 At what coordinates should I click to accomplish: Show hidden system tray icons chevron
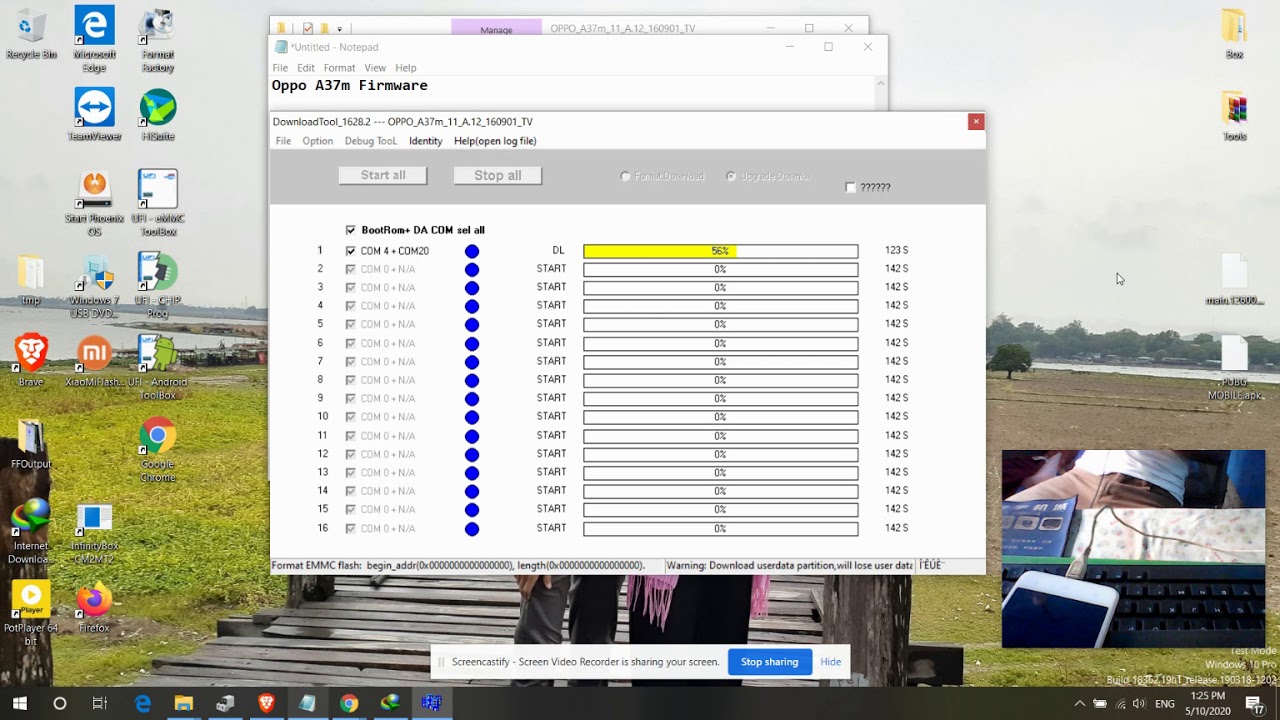(x=1079, y=703)
